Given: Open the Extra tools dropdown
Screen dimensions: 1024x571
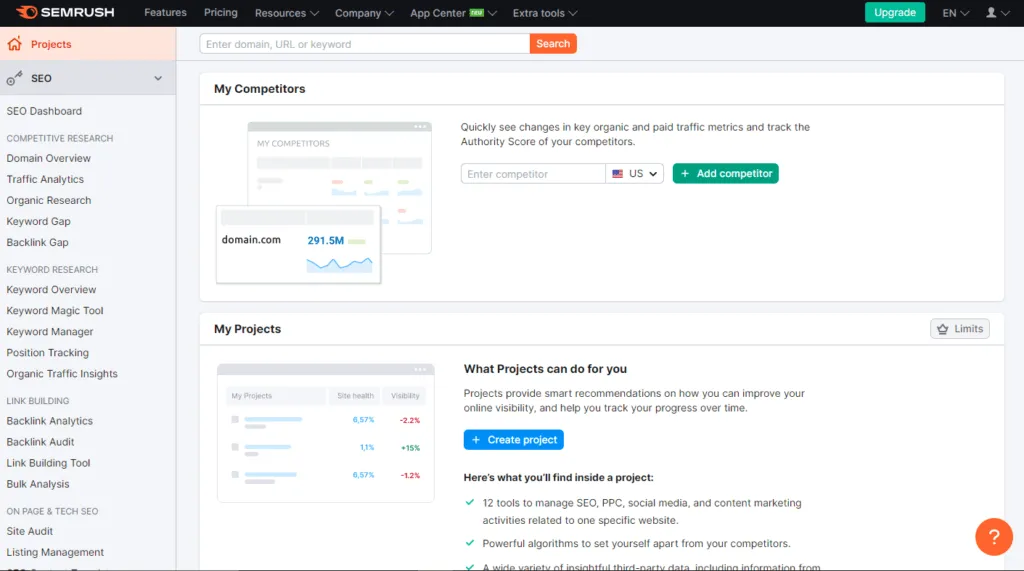Looking at the screenshot, I should coord(545,12).
